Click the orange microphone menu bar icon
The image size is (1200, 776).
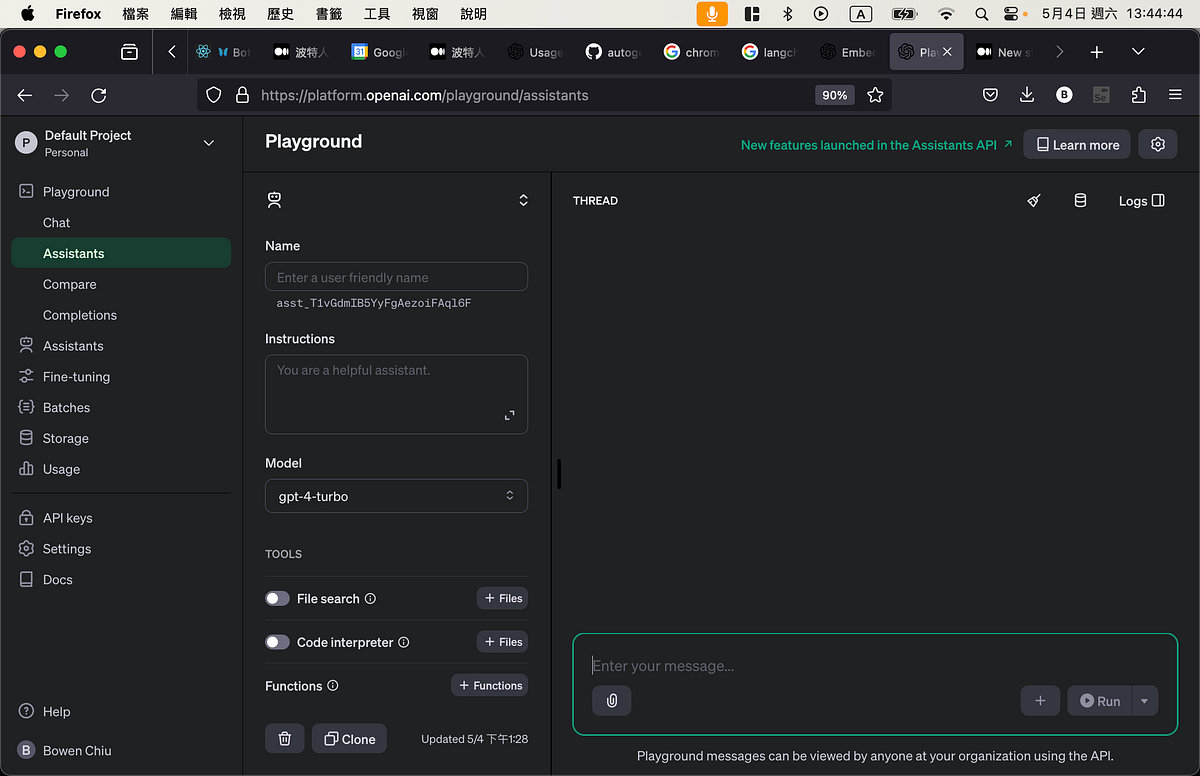711,13
